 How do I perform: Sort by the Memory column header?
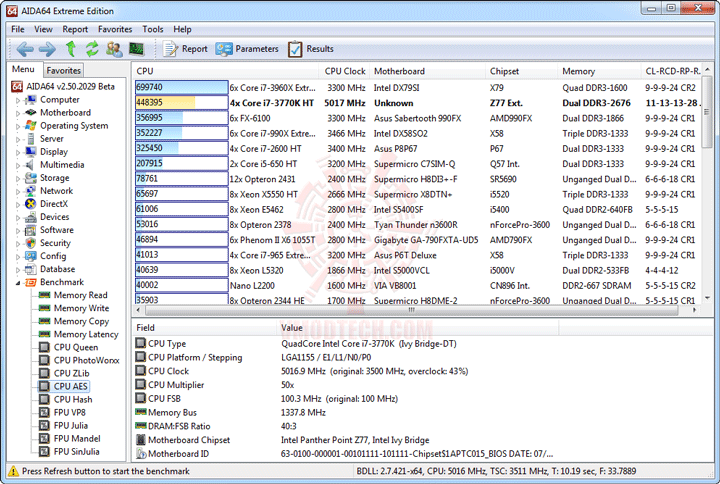(599, 71)
